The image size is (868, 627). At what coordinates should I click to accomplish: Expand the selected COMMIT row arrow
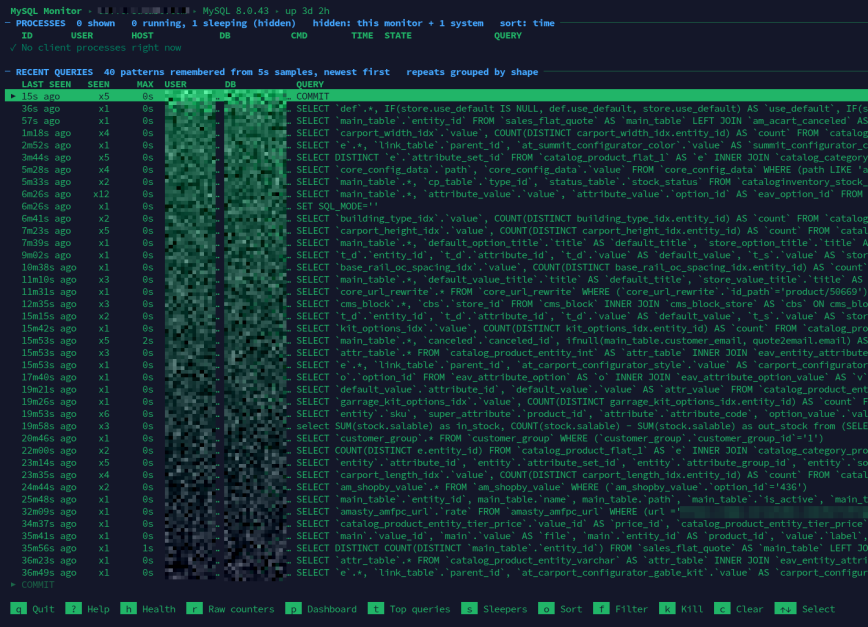[x=13, y=96]
